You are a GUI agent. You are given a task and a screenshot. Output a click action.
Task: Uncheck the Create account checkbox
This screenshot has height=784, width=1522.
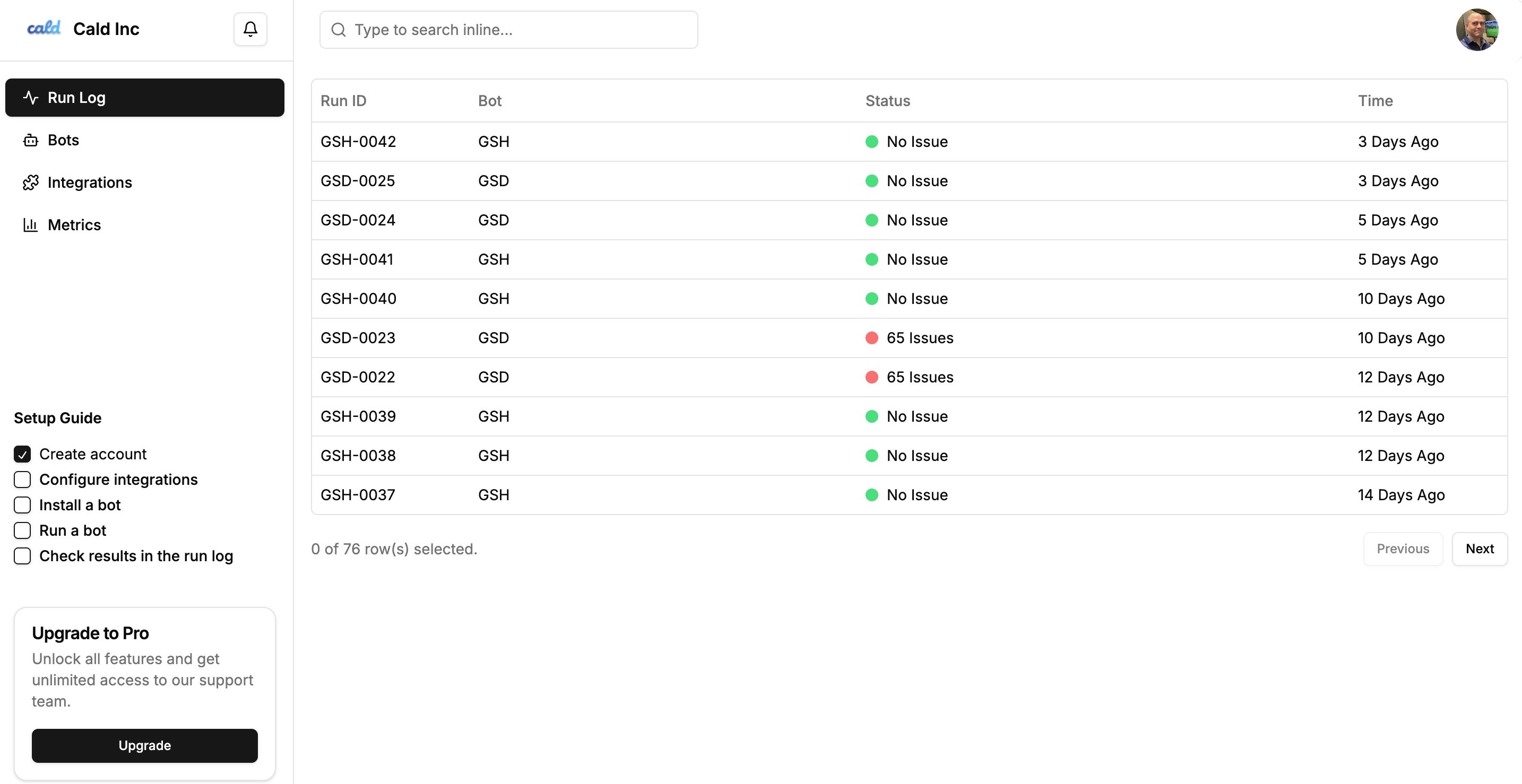coord(22,454)
